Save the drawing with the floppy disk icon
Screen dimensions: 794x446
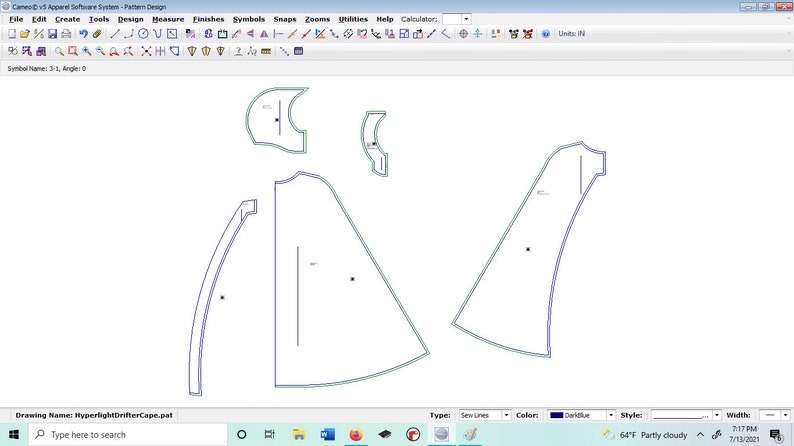click(x=53, y=34)
